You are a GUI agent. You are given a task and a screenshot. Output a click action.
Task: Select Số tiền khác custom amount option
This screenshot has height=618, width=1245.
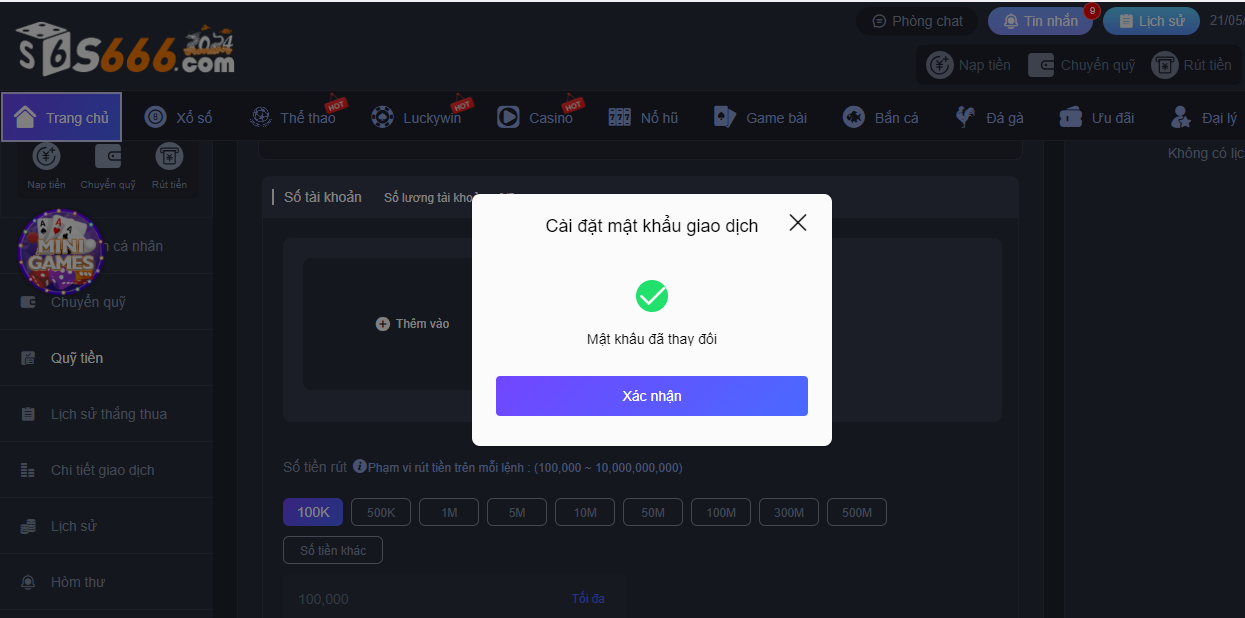(x=332, y=549)
